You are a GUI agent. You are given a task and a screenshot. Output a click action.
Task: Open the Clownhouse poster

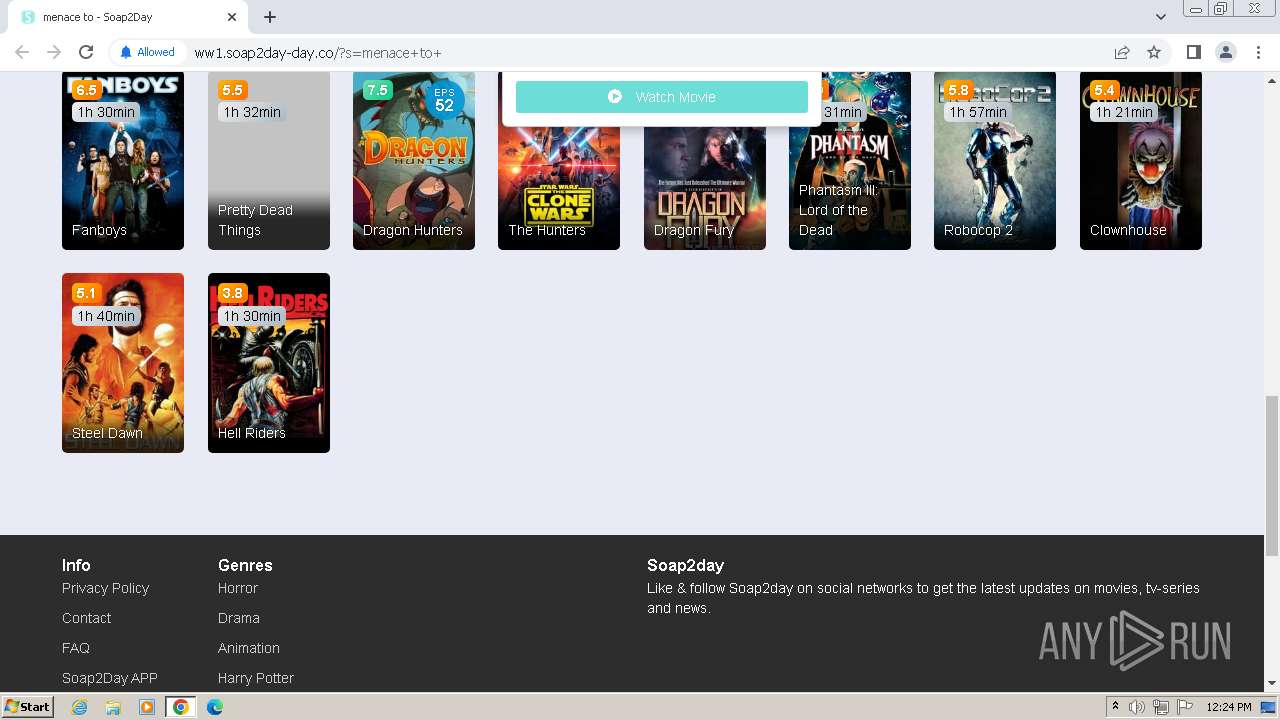pos(1141,160)
